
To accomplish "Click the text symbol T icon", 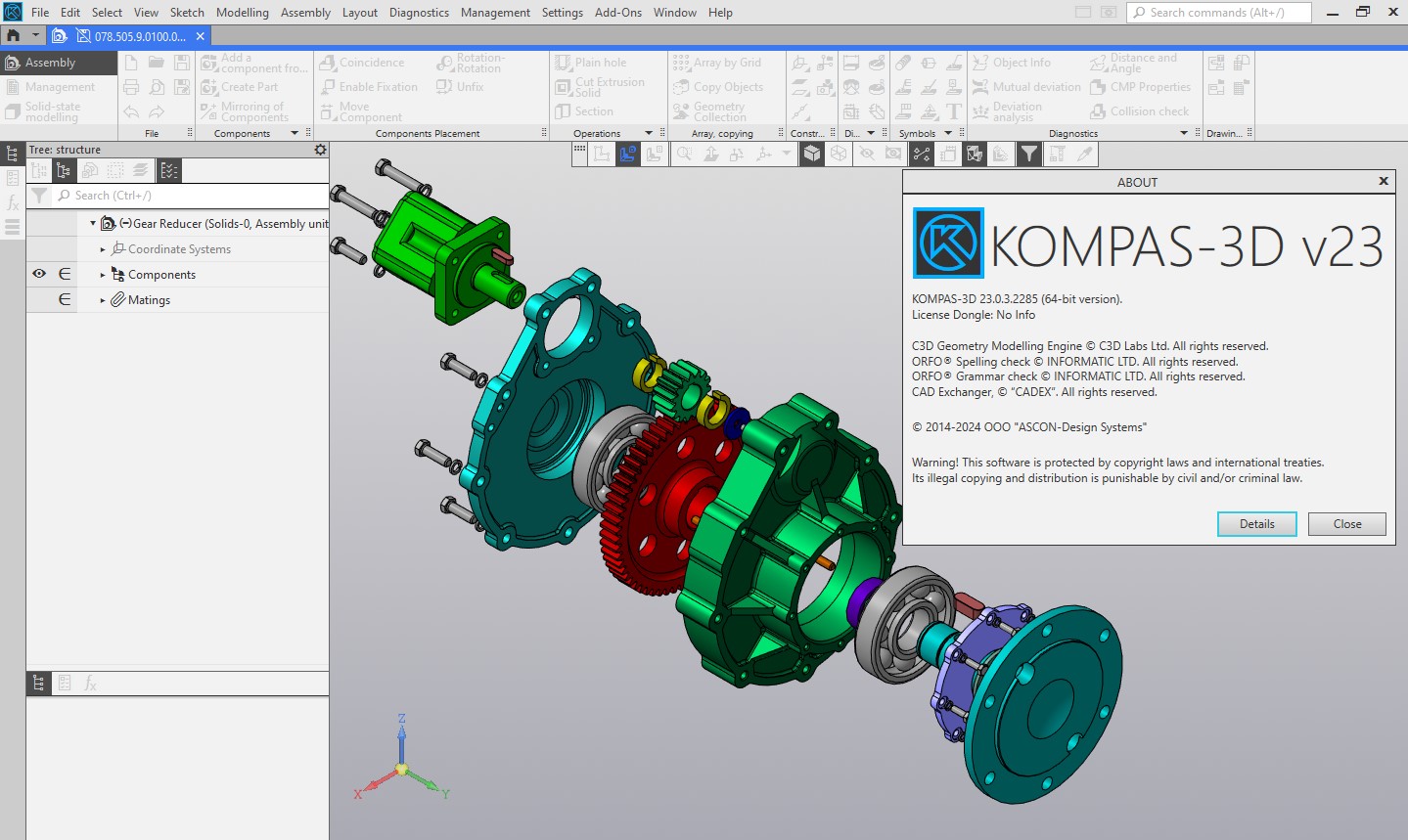I will click(954, 111).
